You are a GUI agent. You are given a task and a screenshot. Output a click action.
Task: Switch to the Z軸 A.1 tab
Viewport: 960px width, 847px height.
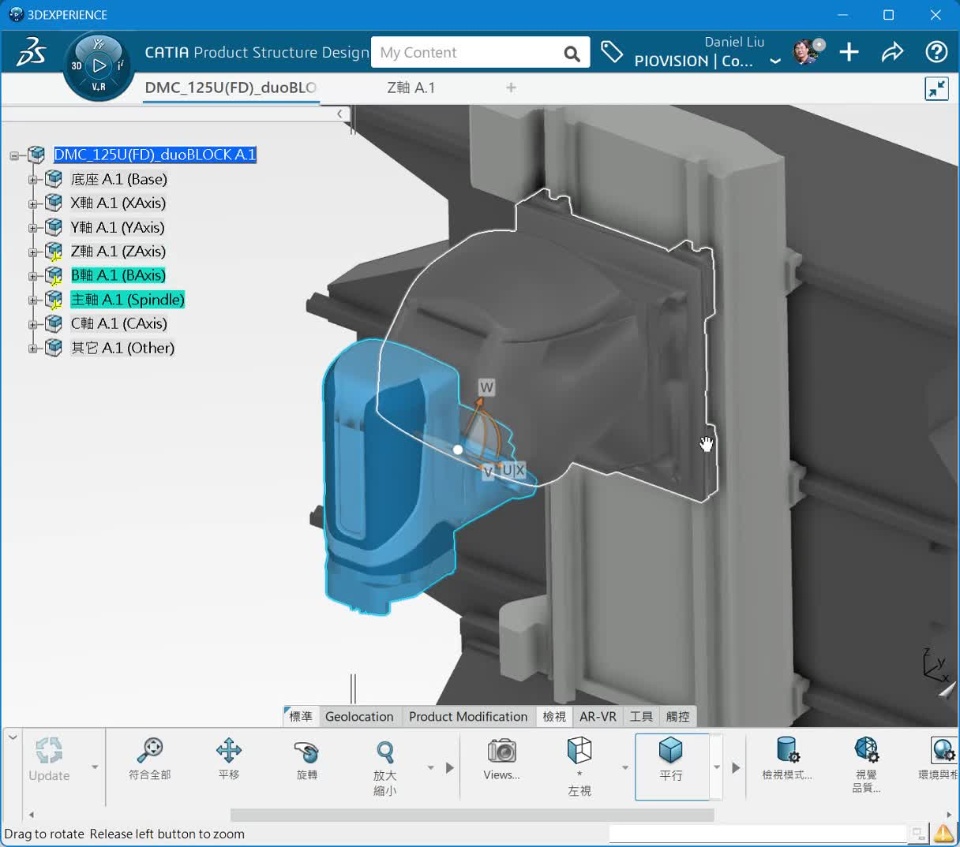pyautogui.click(x=411, y=88)
